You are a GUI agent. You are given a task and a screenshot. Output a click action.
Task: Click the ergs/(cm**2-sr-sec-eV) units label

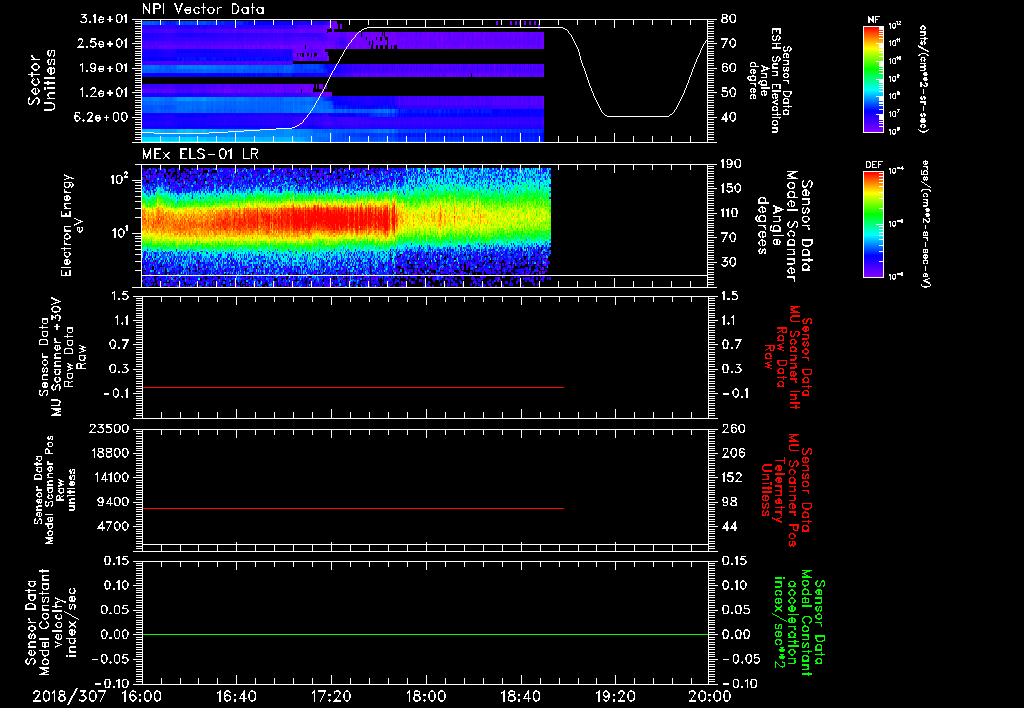926,223
